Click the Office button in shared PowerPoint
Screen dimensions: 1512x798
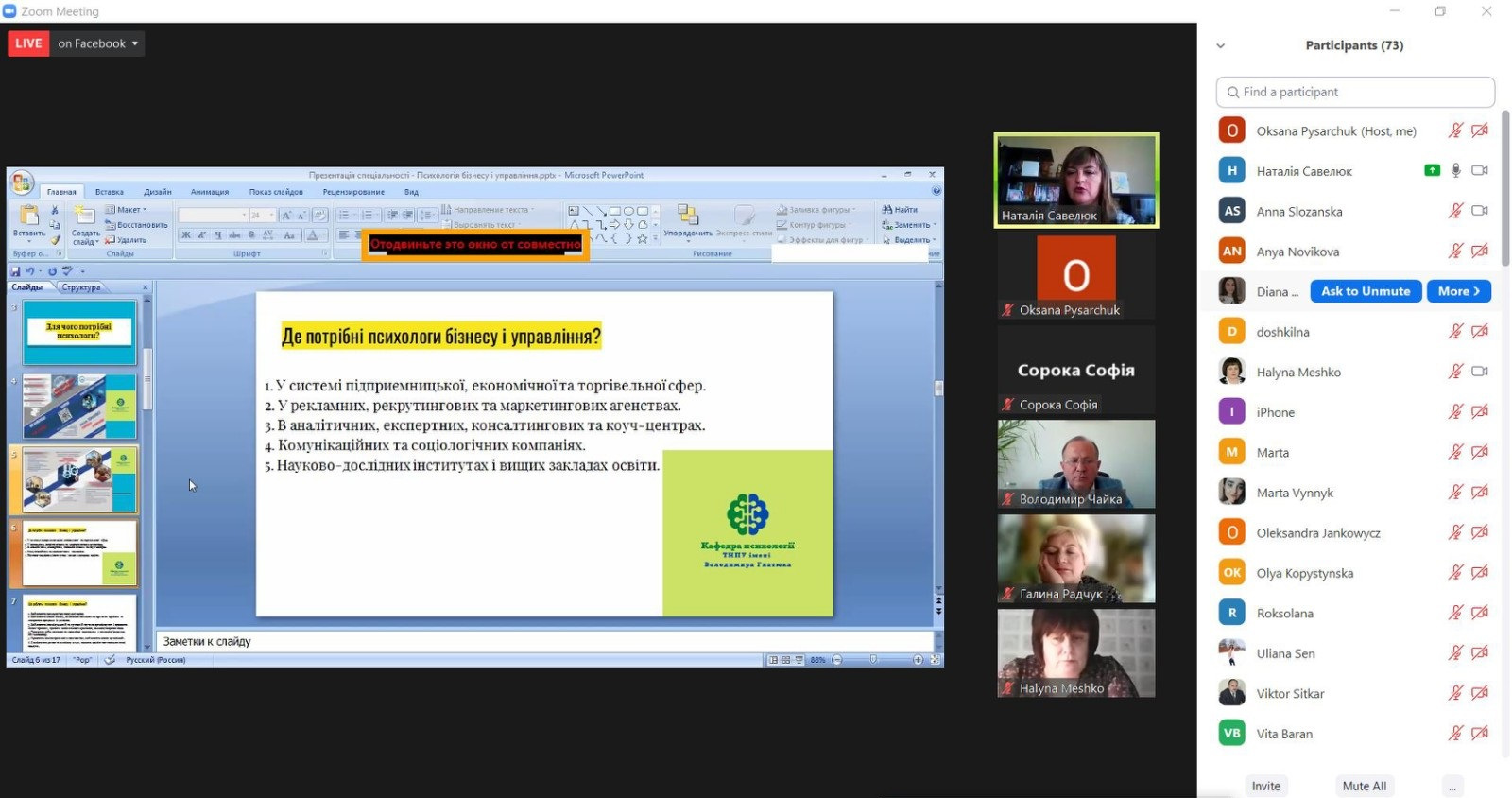(x=21, y=182)
